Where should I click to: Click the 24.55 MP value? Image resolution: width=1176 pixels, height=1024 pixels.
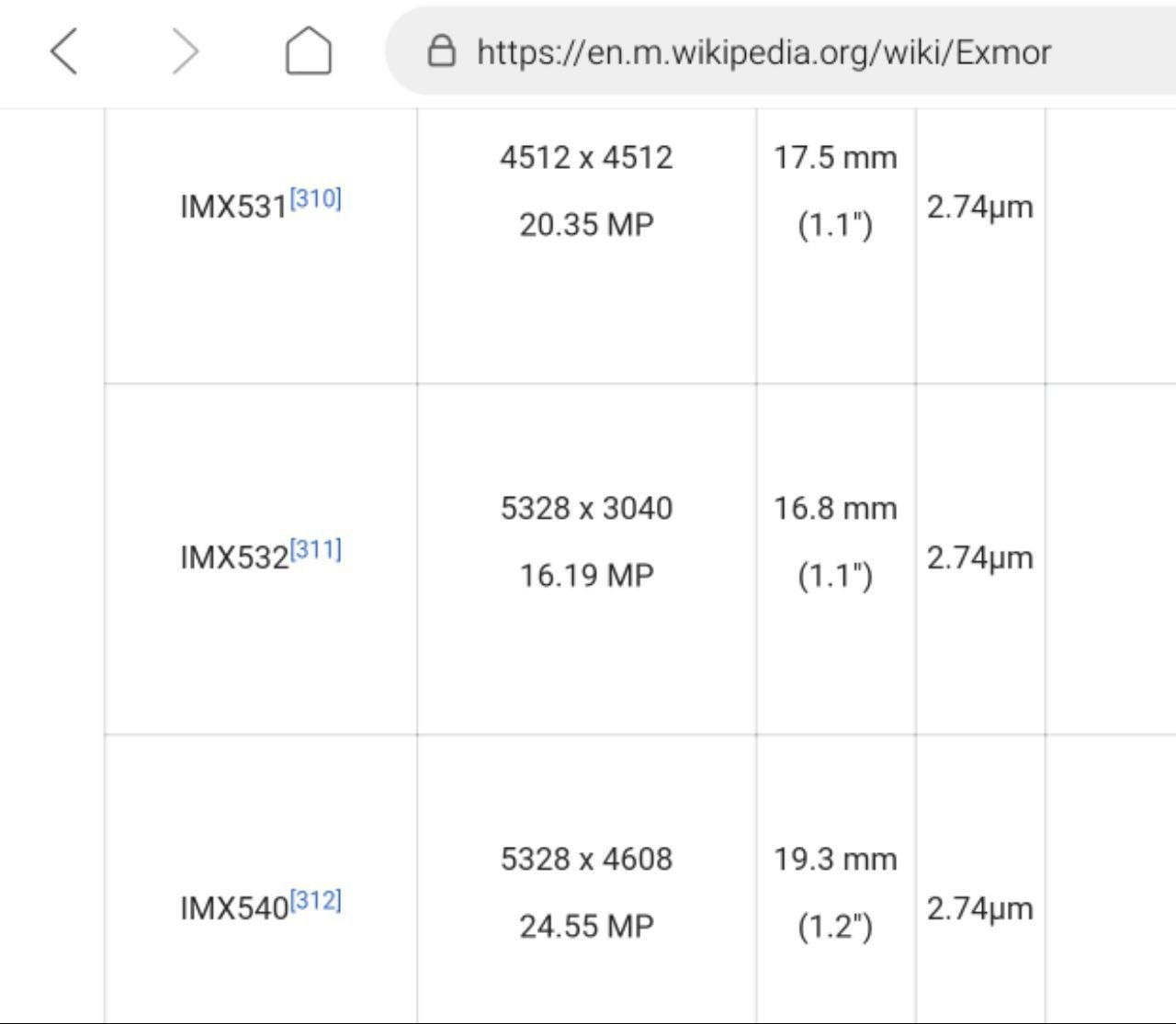[x=586, y=926]
